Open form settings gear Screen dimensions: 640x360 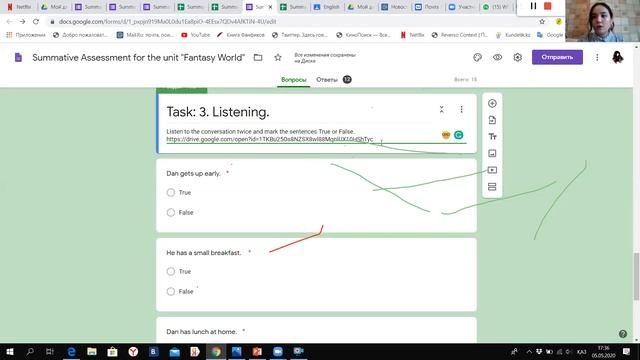pos(518,58)
